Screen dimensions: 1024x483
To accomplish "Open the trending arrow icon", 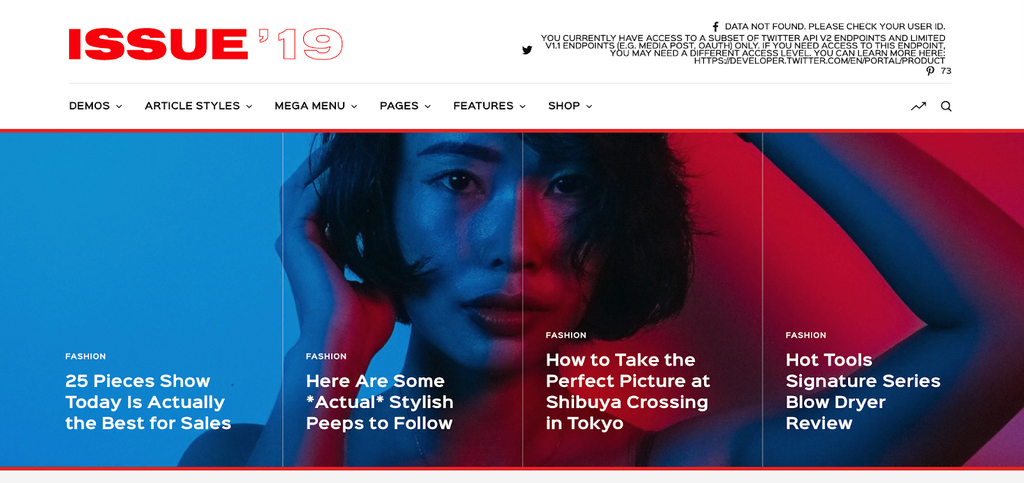I will (x=918, y=106).
